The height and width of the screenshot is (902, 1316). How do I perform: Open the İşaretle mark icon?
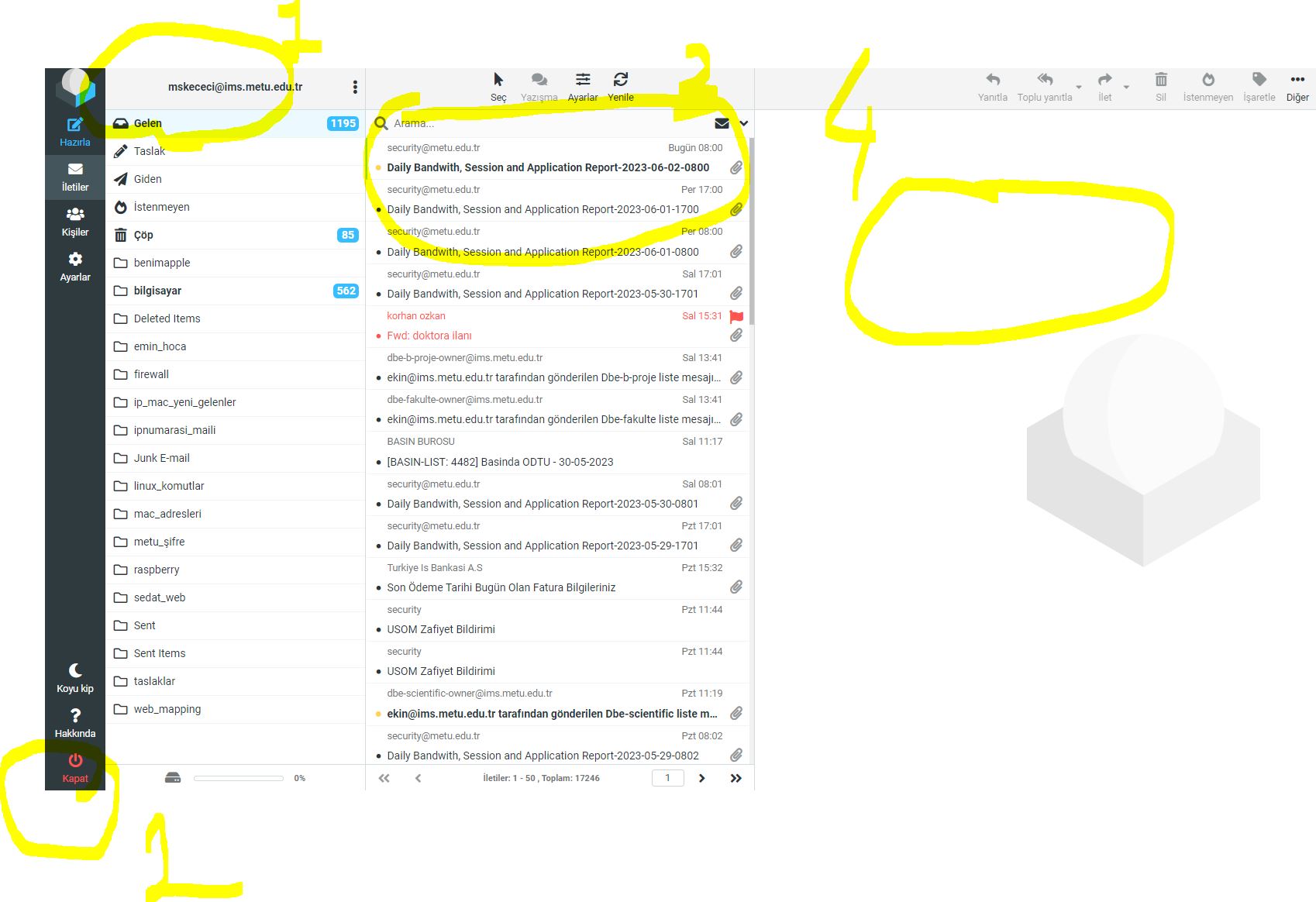tap(1259, 80)
